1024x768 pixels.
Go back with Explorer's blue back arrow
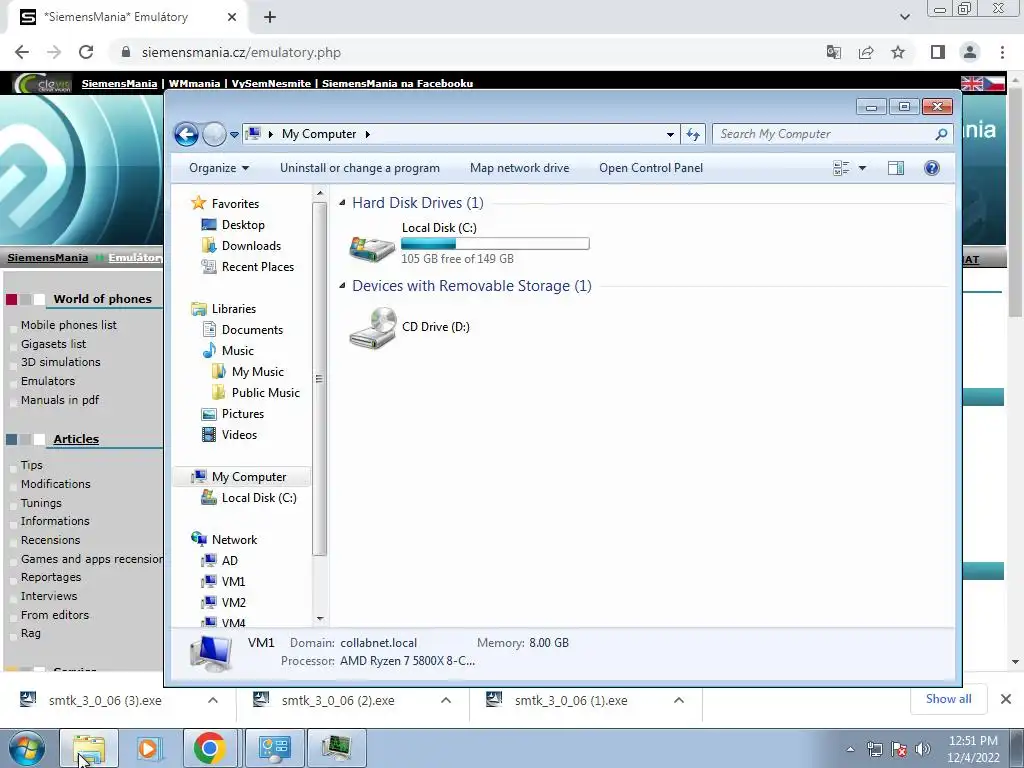tap(186, 135)
